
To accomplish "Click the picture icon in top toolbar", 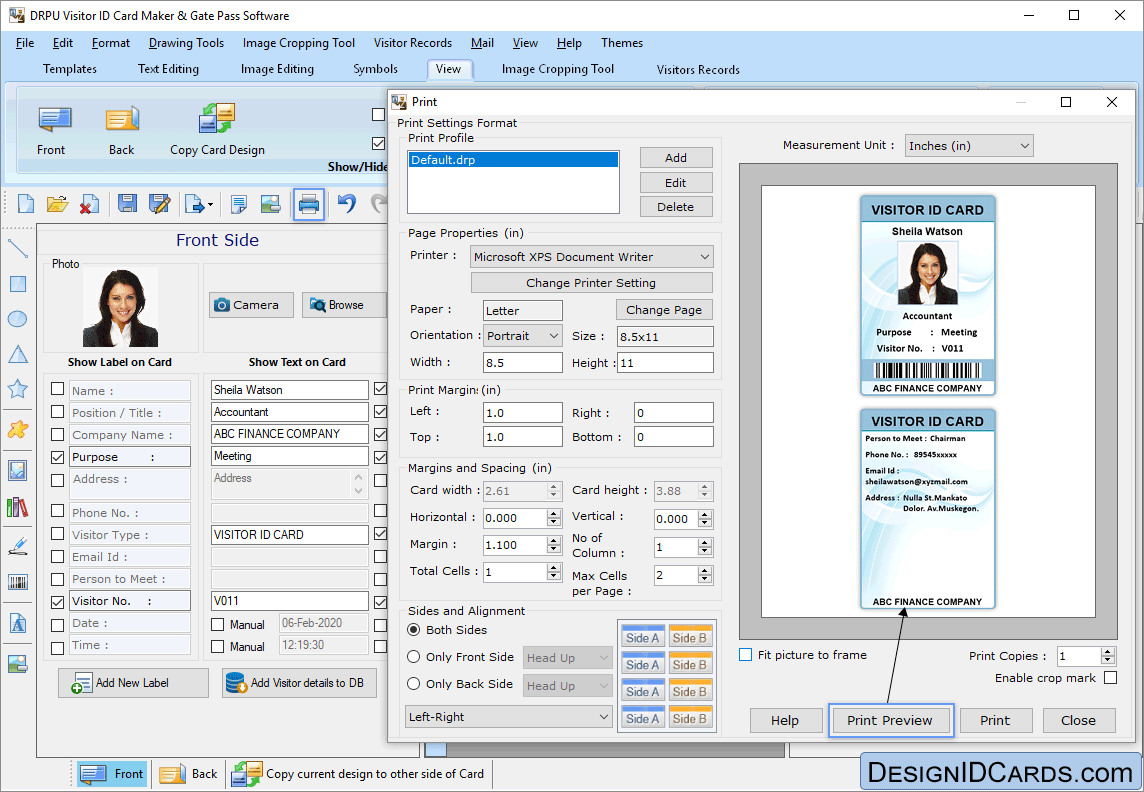I will (x=270, y=204).
